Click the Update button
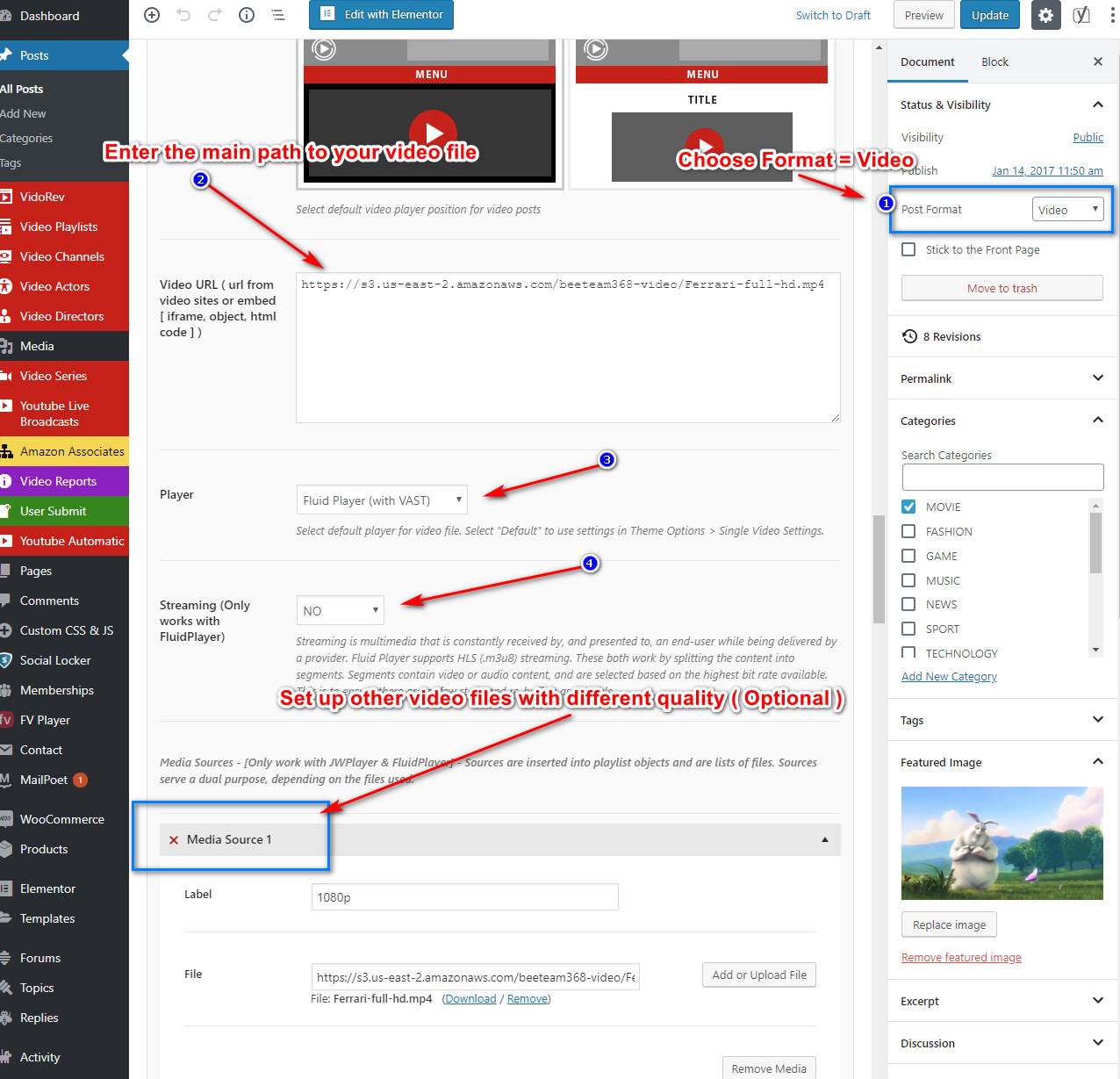 click(x=989, y=15)
